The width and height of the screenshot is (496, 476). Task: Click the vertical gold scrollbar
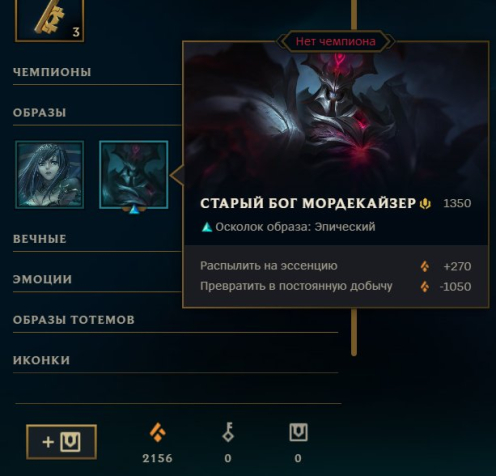[x=354, y=332]
